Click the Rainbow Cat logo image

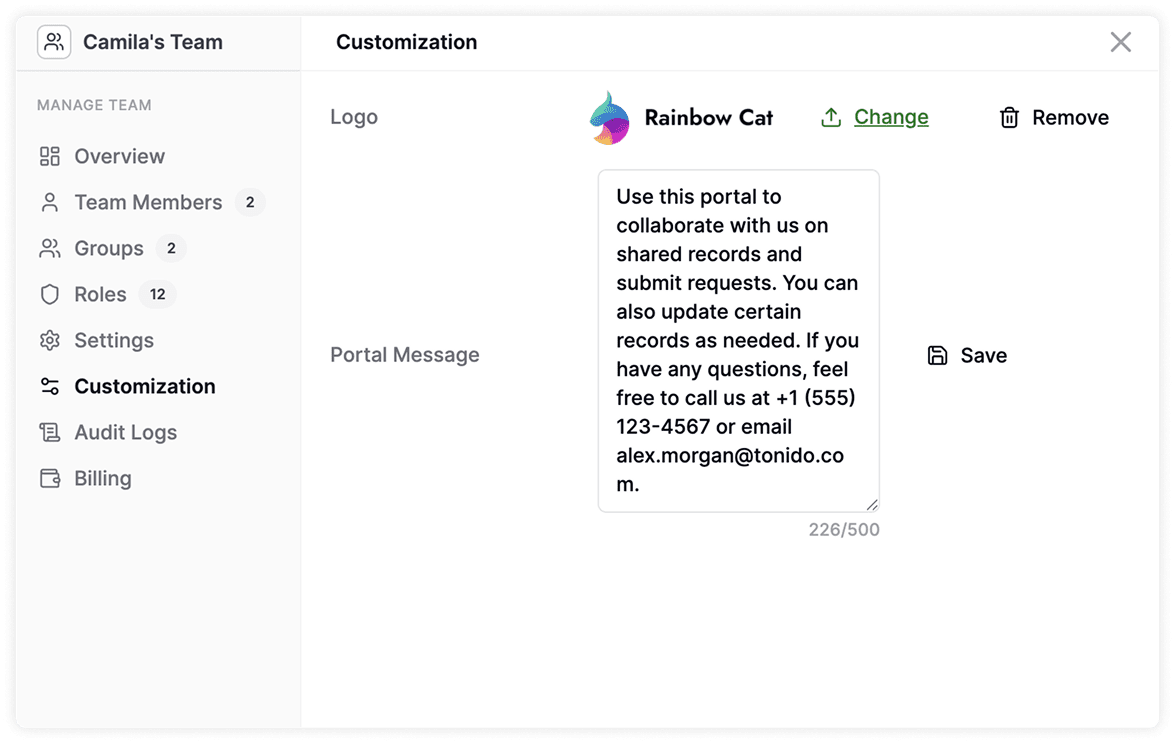(610, 118)
